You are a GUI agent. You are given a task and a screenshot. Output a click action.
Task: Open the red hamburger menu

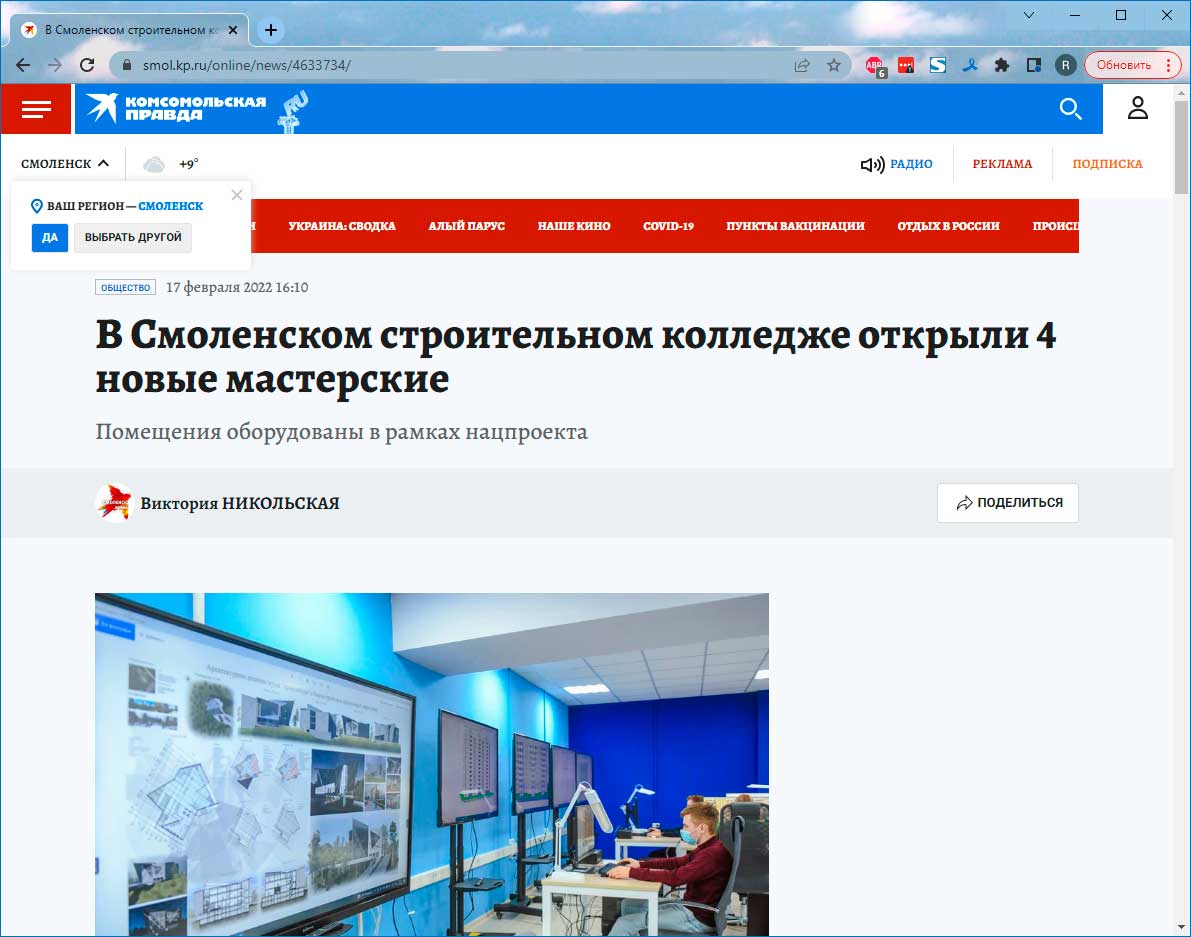pyautogui.click(x=36, y=109)
